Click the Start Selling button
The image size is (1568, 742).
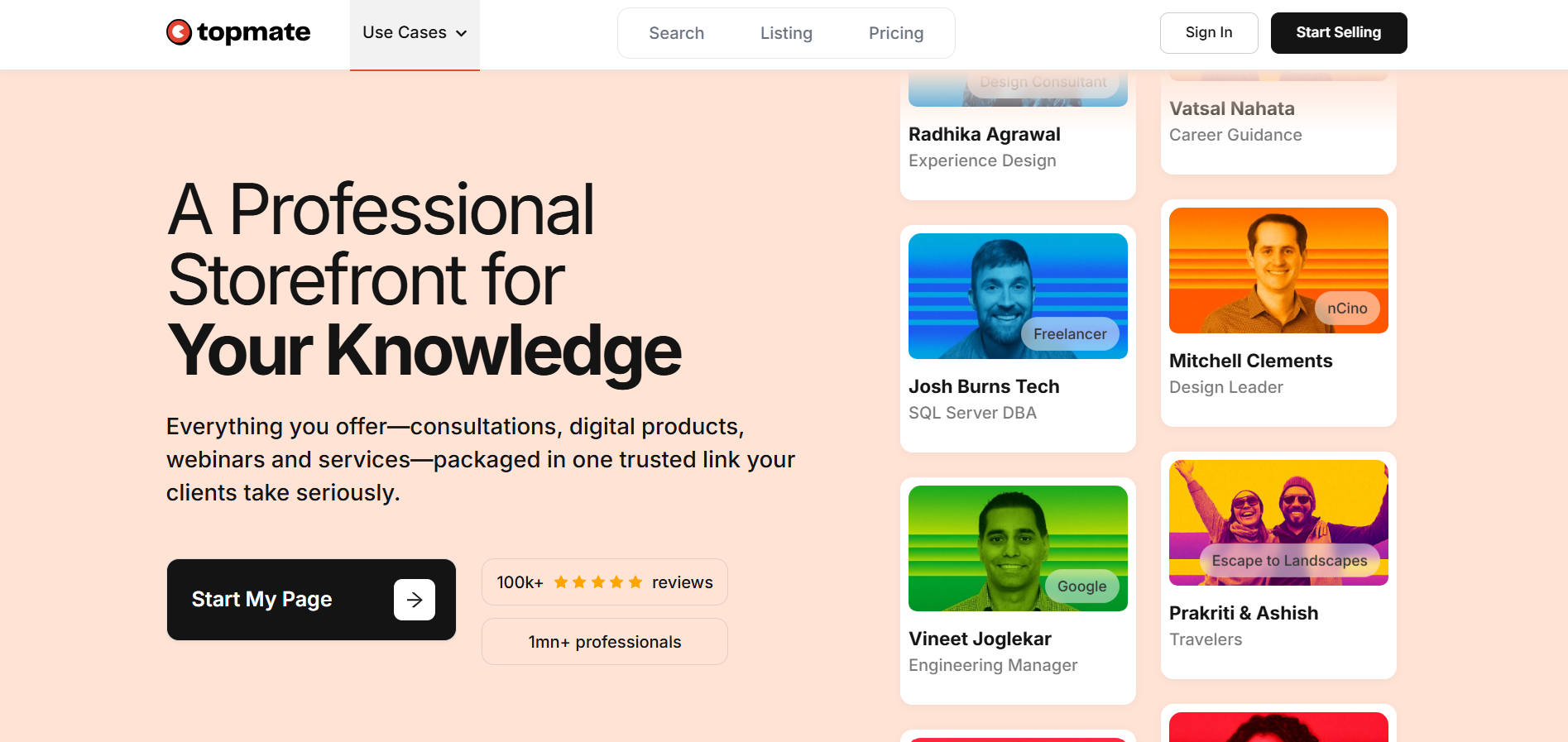coord(1339,33)
